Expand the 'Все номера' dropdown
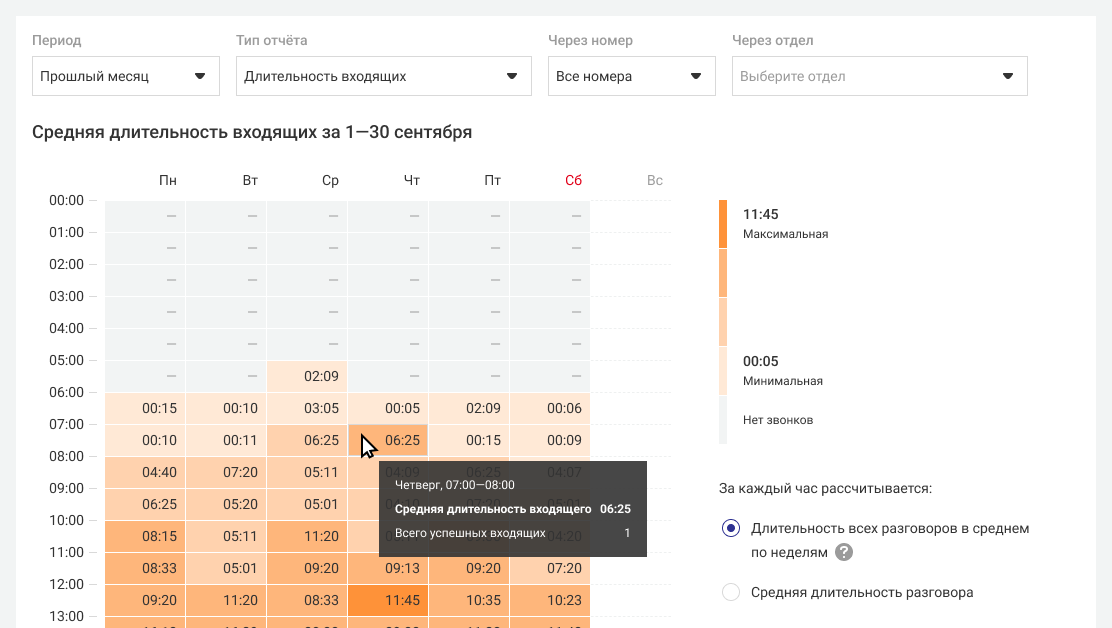 coord(631,76)
